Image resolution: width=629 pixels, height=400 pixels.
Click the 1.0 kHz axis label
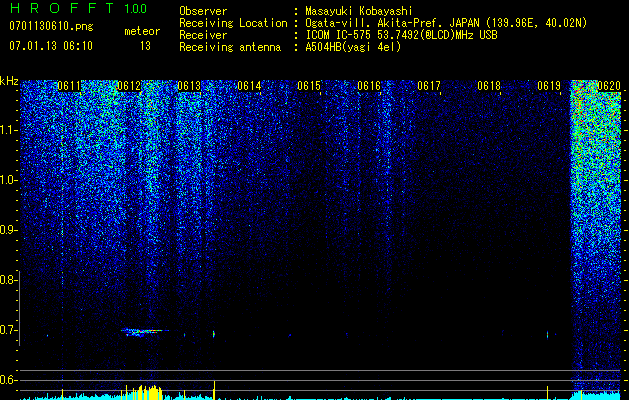(8, 180)
